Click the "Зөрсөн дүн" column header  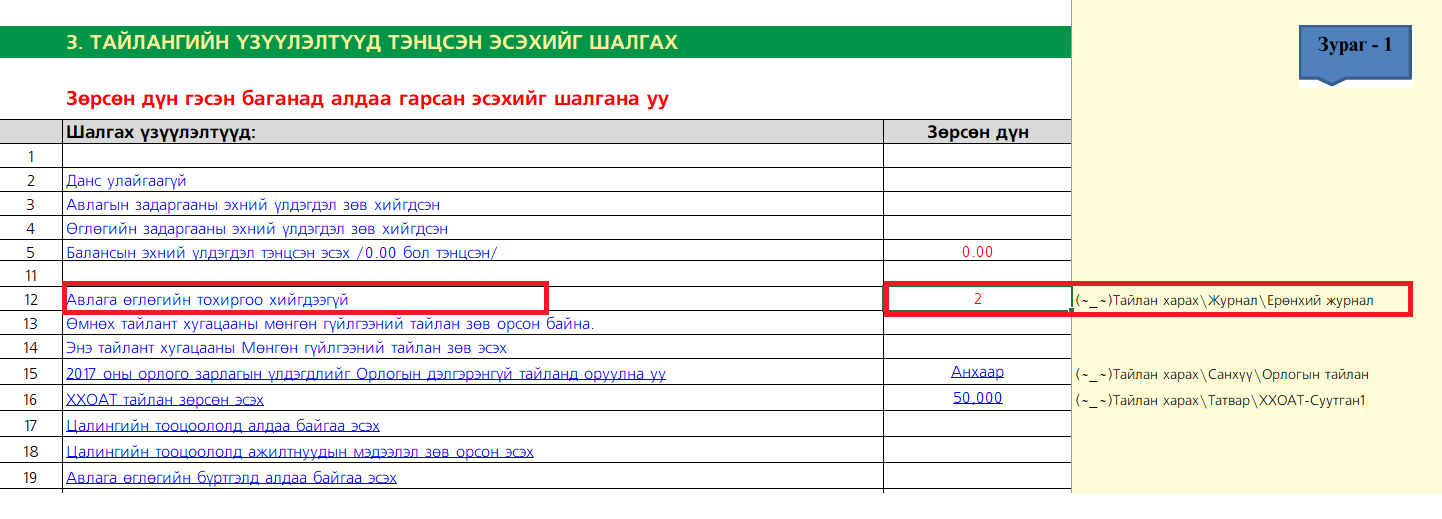tap(977, 132)
